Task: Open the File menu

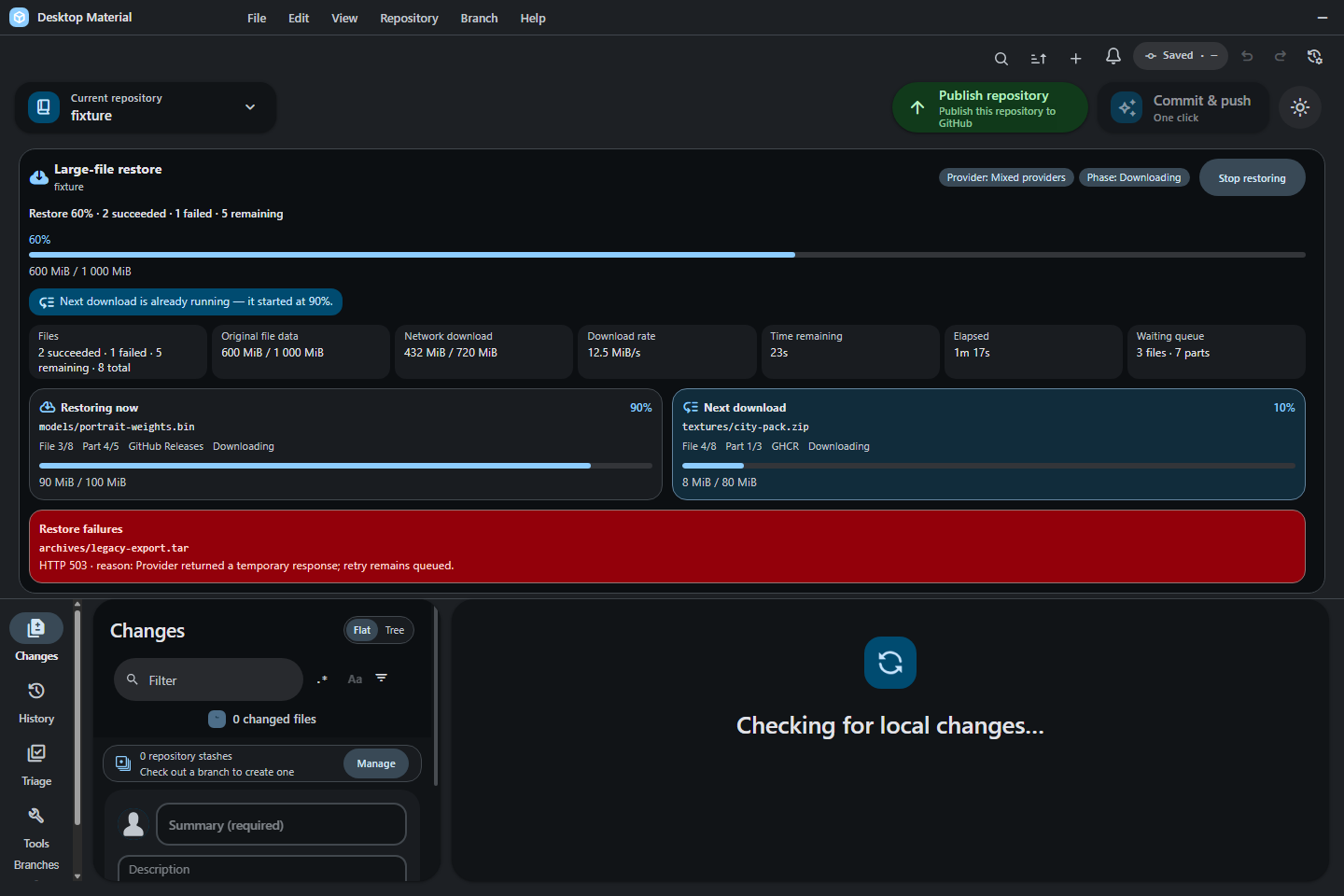Action: (x=257, y=18)
